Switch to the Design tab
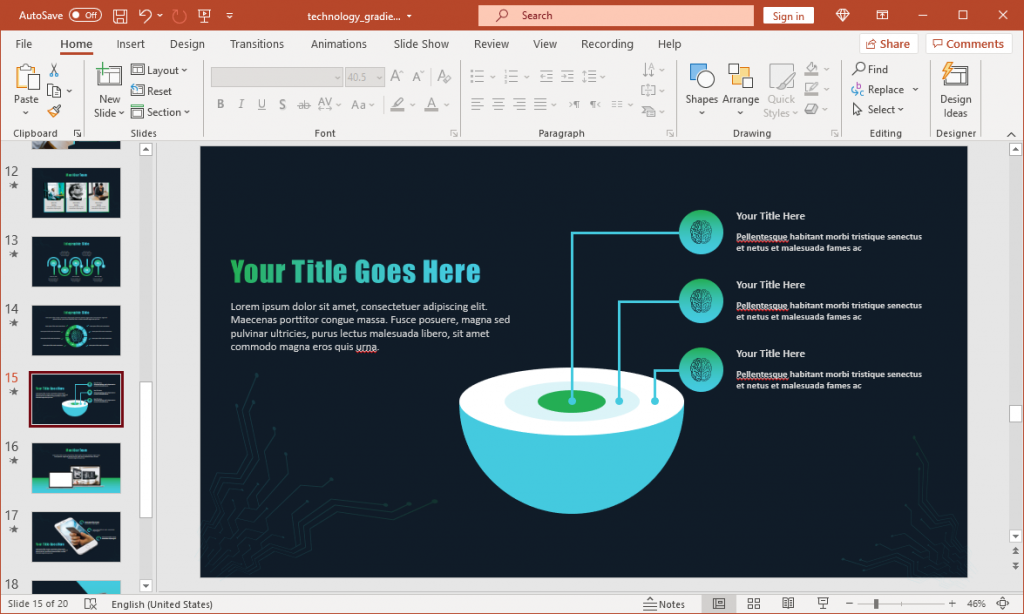Screen dimensions: 1024x614 (188, 43)
